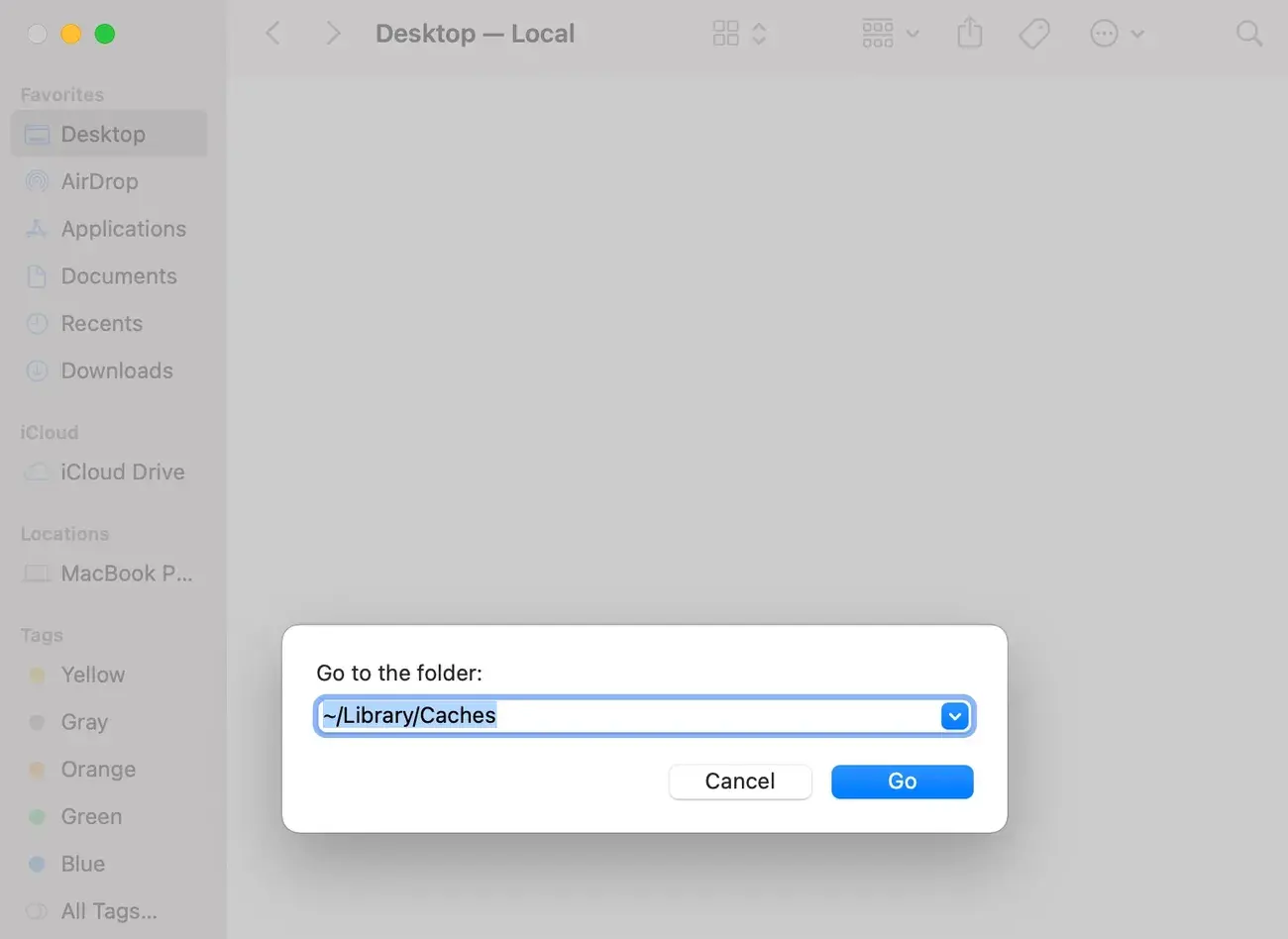Cancel the Go to folder dialog
The width and height of the screenshot is (1288, 939).
[x=739, y=782]
